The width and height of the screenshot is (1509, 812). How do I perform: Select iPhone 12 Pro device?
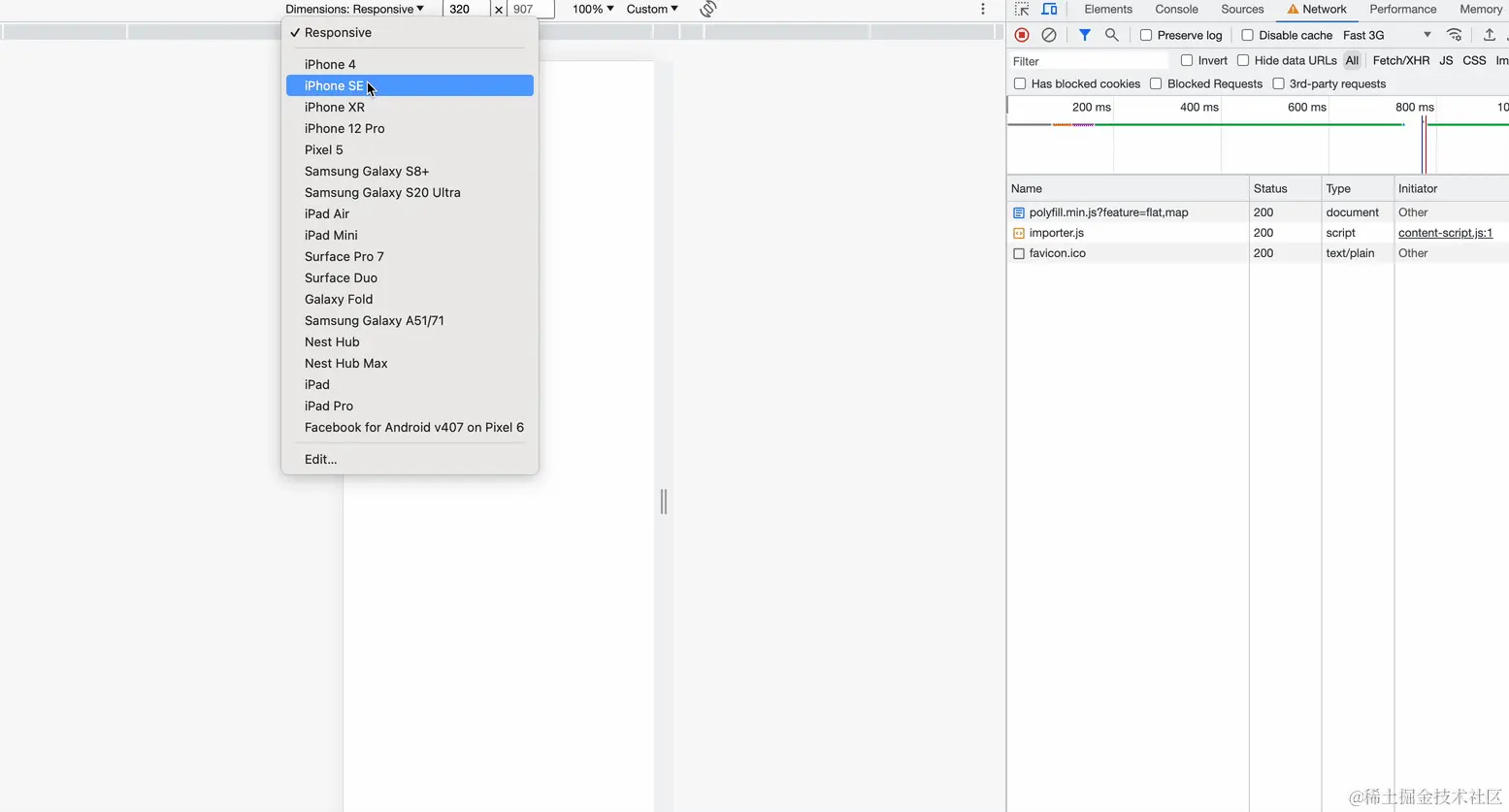[x=410, y=128]
